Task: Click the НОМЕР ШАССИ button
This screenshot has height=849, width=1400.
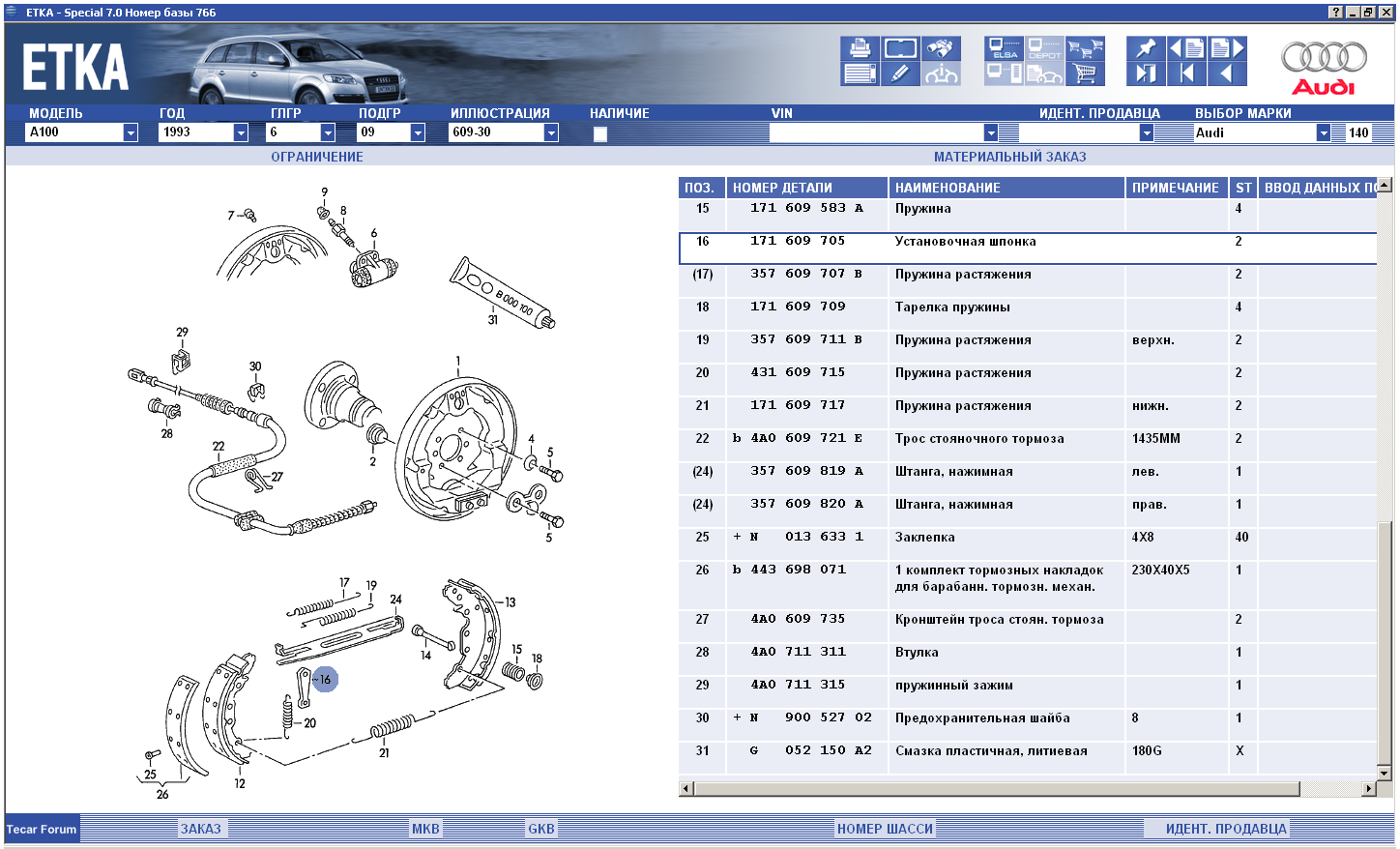Action: [x=885, y=829]
